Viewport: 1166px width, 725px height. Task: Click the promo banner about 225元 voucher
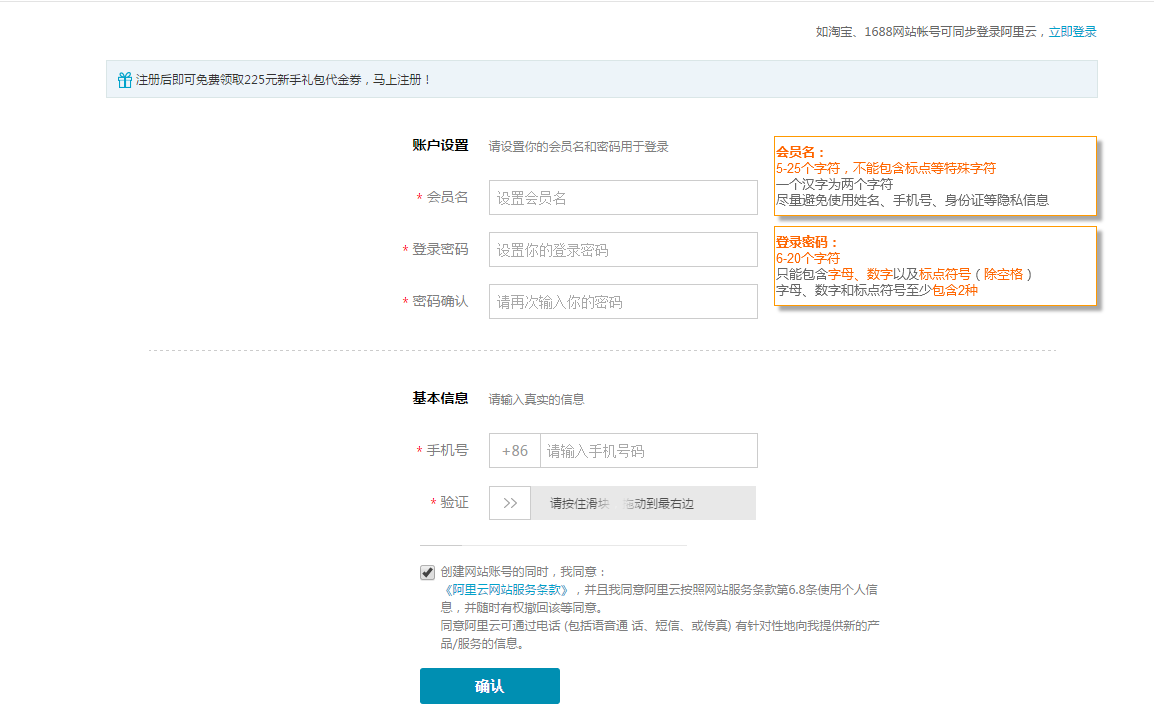pyautogui.click(x=602, y=80)
